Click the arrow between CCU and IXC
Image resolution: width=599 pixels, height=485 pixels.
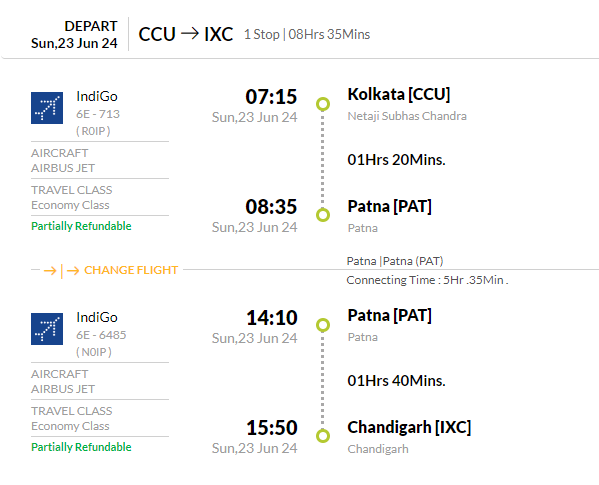(x=190, y=34)
